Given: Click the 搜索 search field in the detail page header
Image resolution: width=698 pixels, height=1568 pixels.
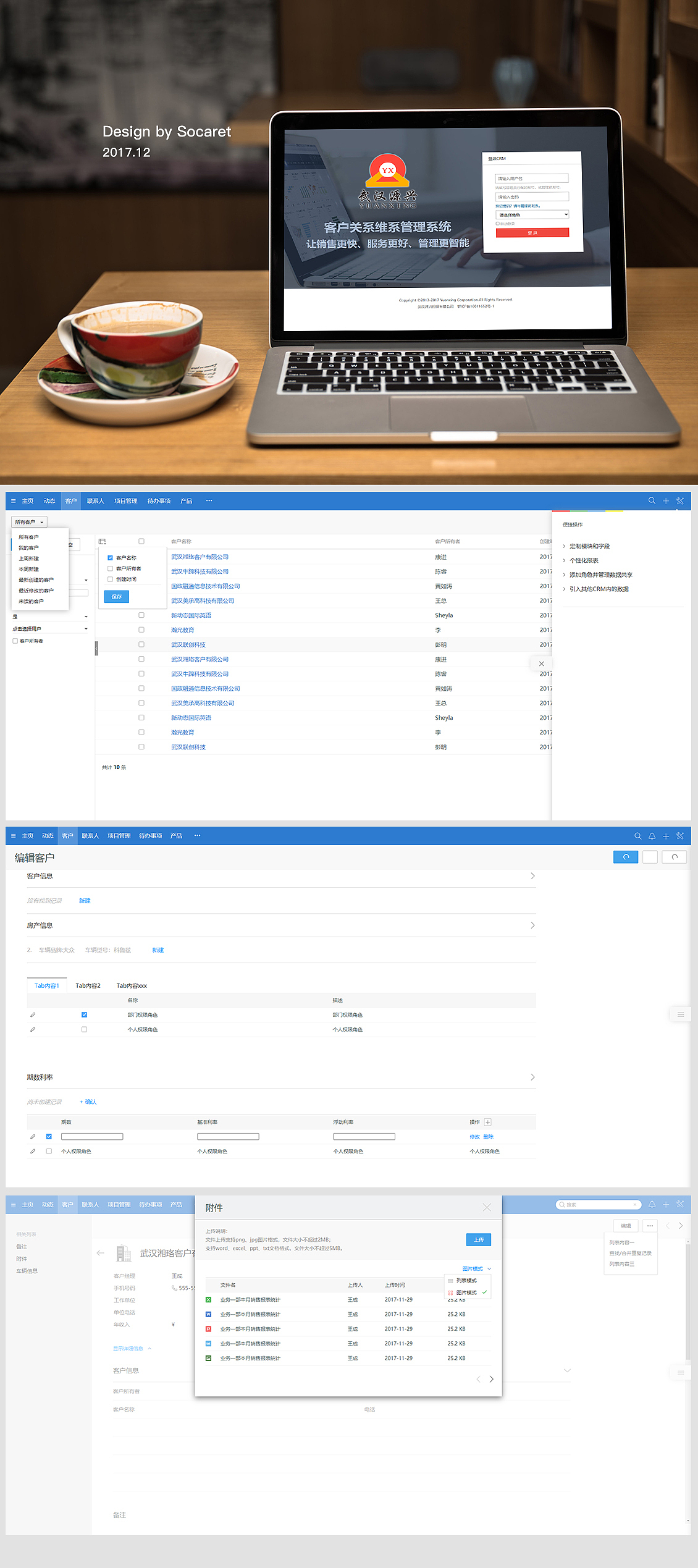Looking at the screenshot, I should [598, 1205].
